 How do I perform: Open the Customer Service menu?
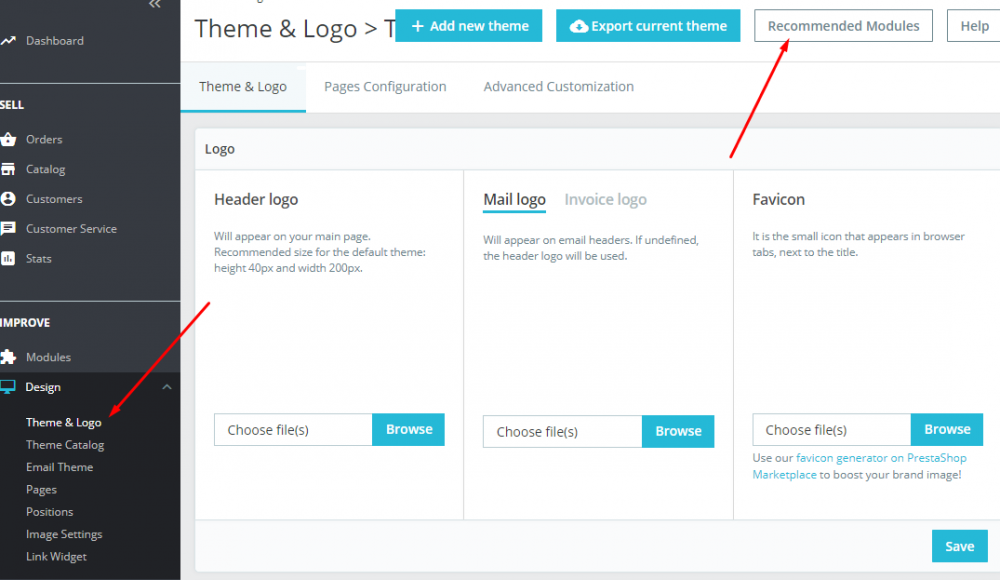point(71,228)
